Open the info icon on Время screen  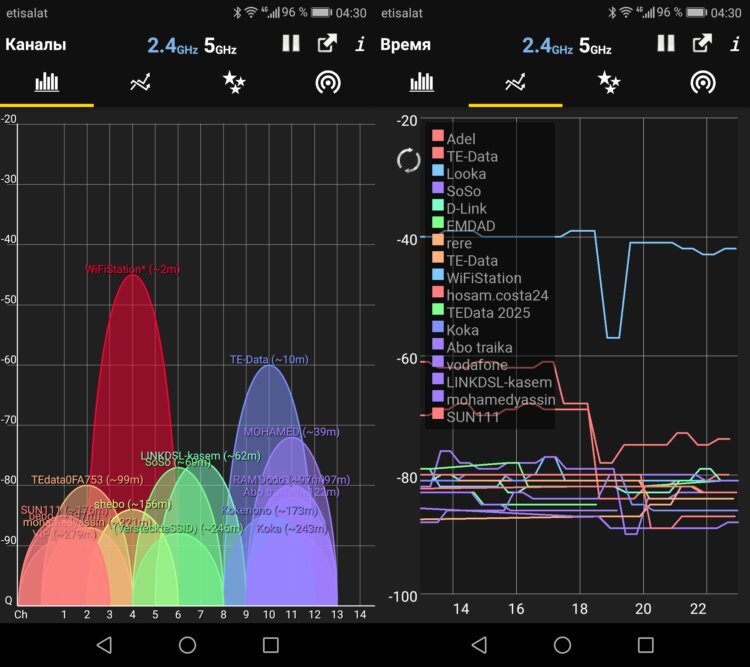tap(735, 45)
